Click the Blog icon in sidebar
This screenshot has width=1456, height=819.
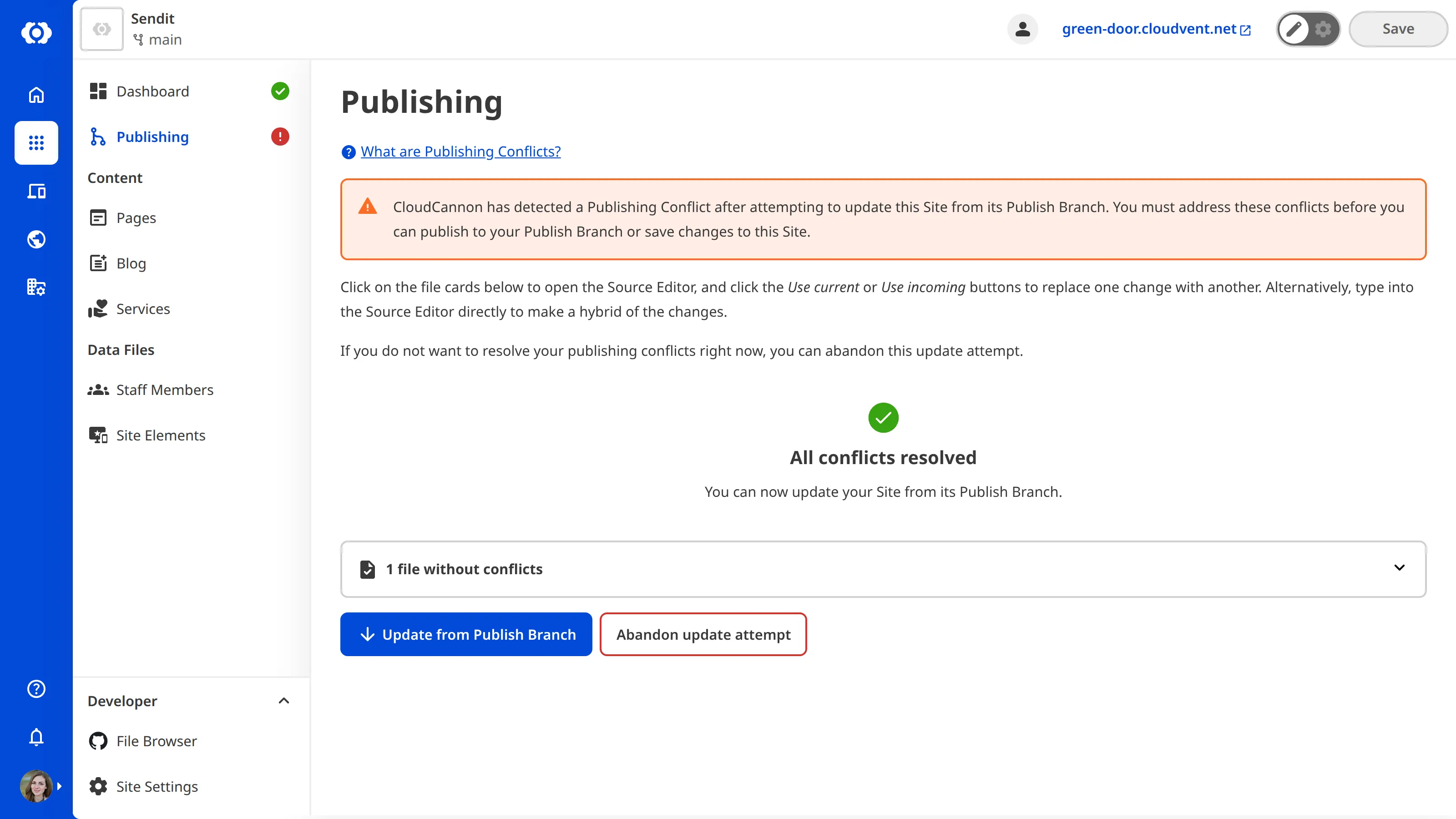(x=98, y=263)
